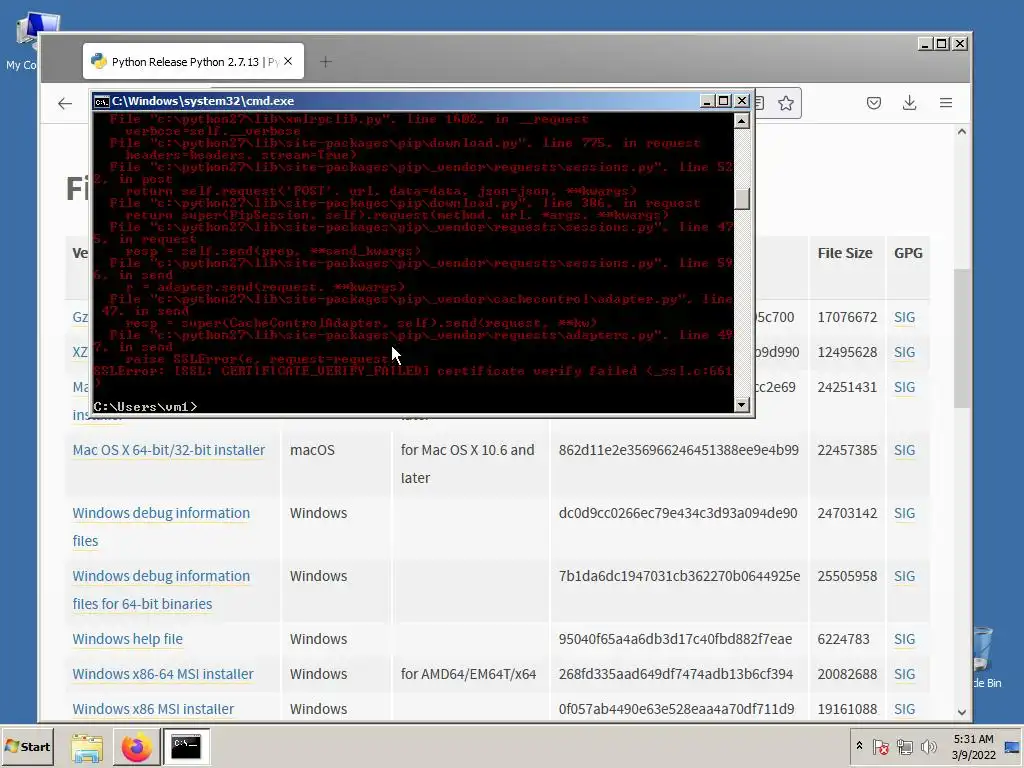Viewport: 1024px width, 768px height.
Task: Close the cmd.exe window
Action: coord(741,101)
